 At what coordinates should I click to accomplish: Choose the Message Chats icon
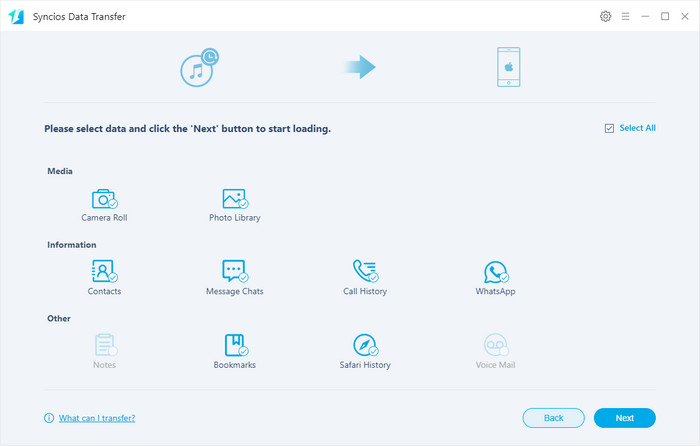[235, 271]
